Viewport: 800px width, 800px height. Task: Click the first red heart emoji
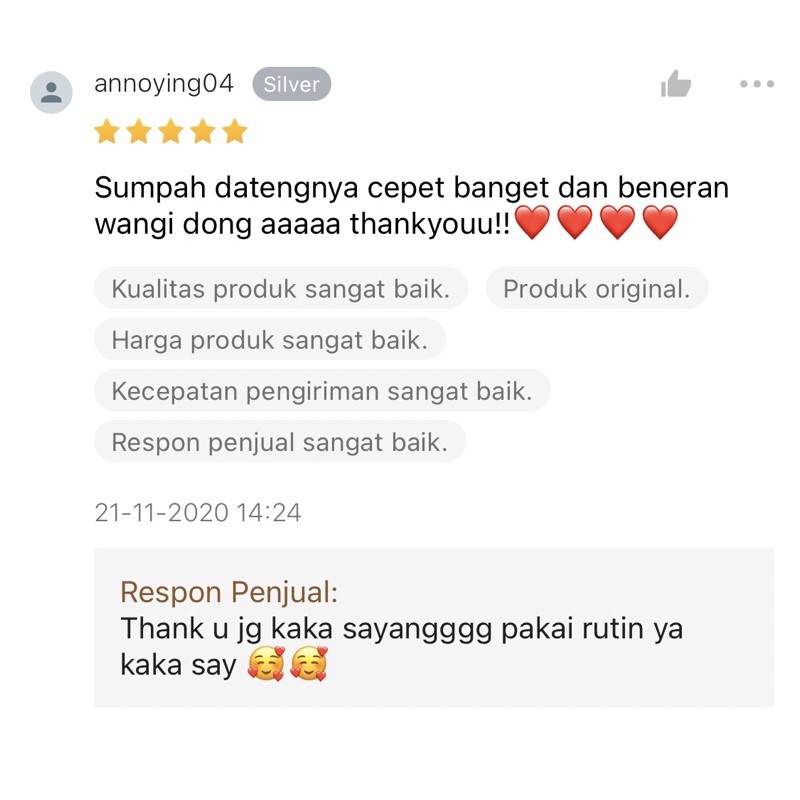click(533, 222)
